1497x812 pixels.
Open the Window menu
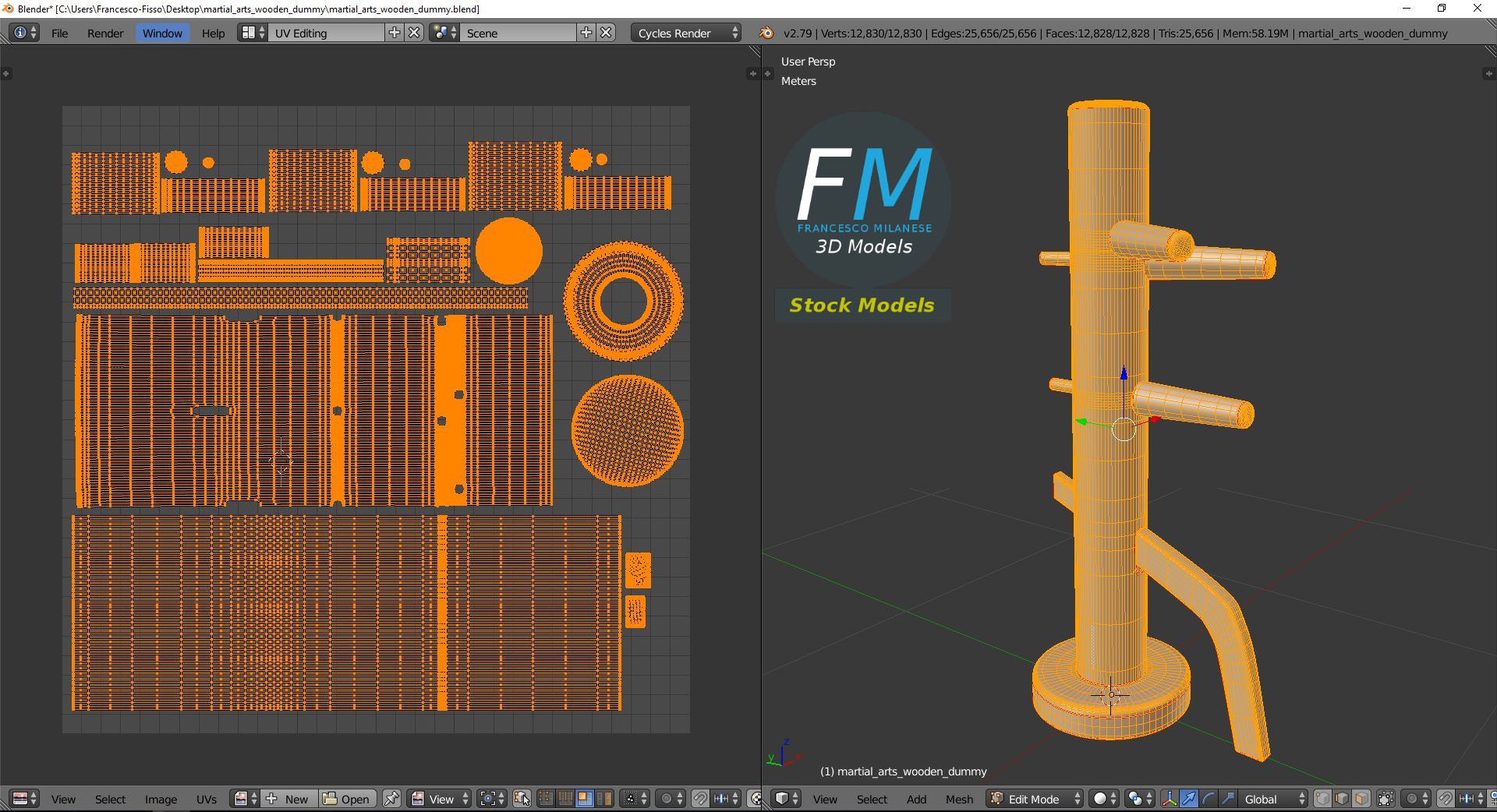click(162, 34)
